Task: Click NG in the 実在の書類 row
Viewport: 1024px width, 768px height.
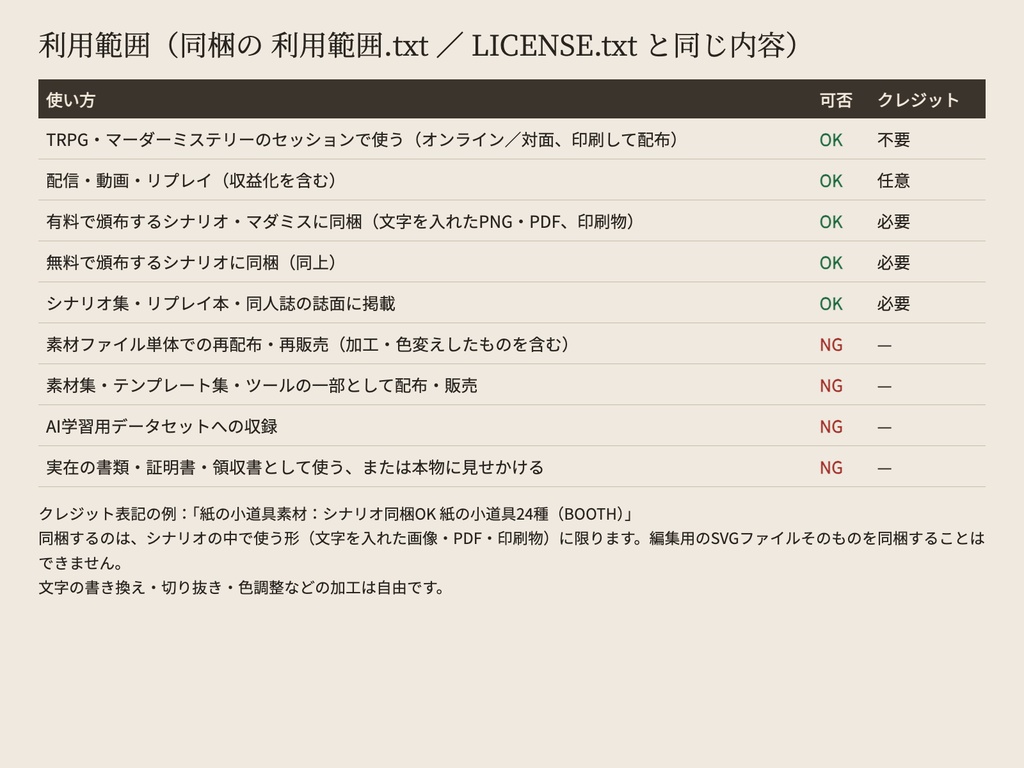Action: [x=831, y=468]
